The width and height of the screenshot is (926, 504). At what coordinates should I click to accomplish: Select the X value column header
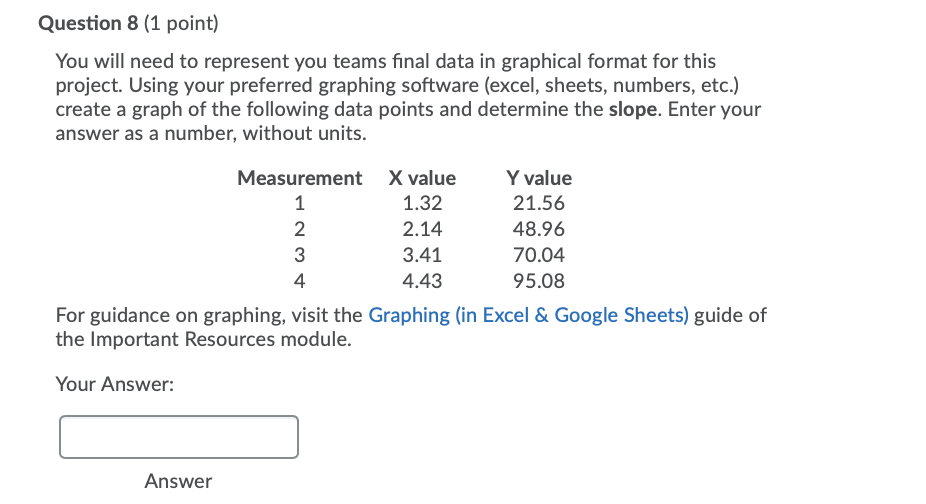click(x=422, y=178)
